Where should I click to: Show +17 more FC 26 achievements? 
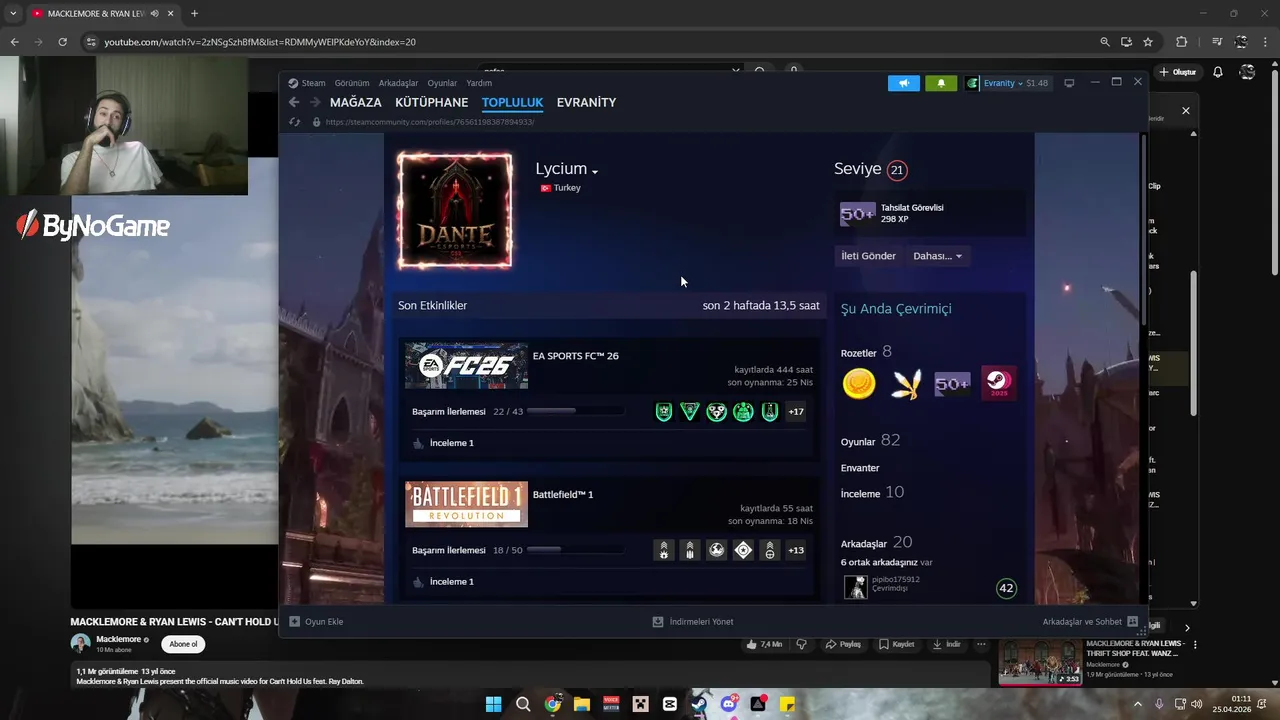(796, 412)
